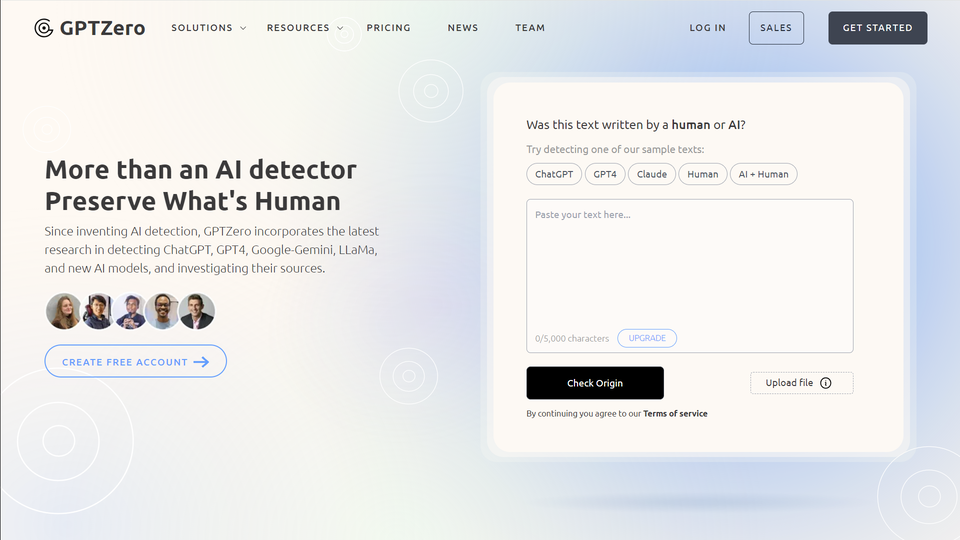
Task: Click the second team member avatar
Action: [x=97, y=311]
